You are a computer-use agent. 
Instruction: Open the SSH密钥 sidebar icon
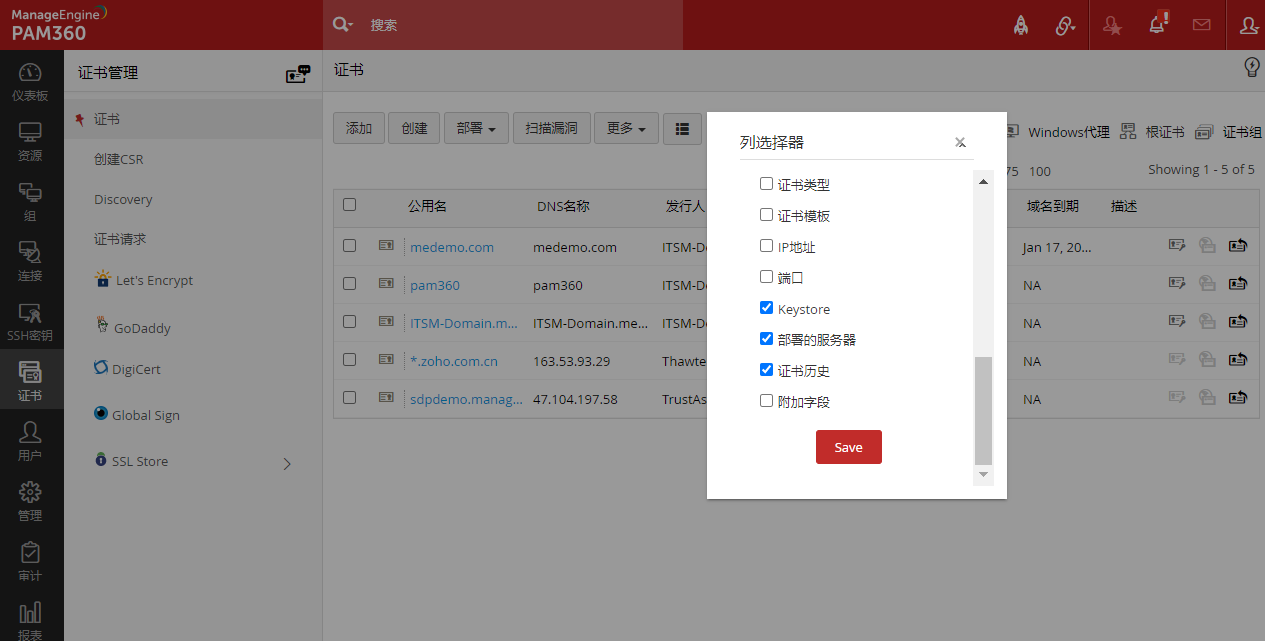[30, 322]
